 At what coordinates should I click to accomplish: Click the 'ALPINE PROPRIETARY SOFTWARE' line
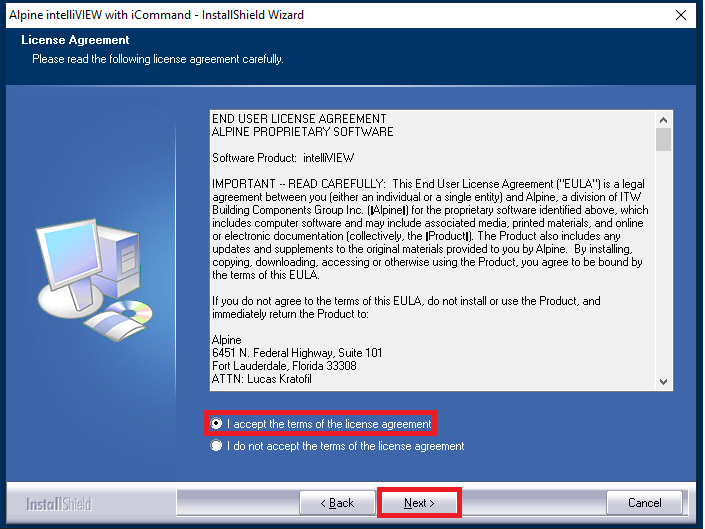click(x=303, y=132)
